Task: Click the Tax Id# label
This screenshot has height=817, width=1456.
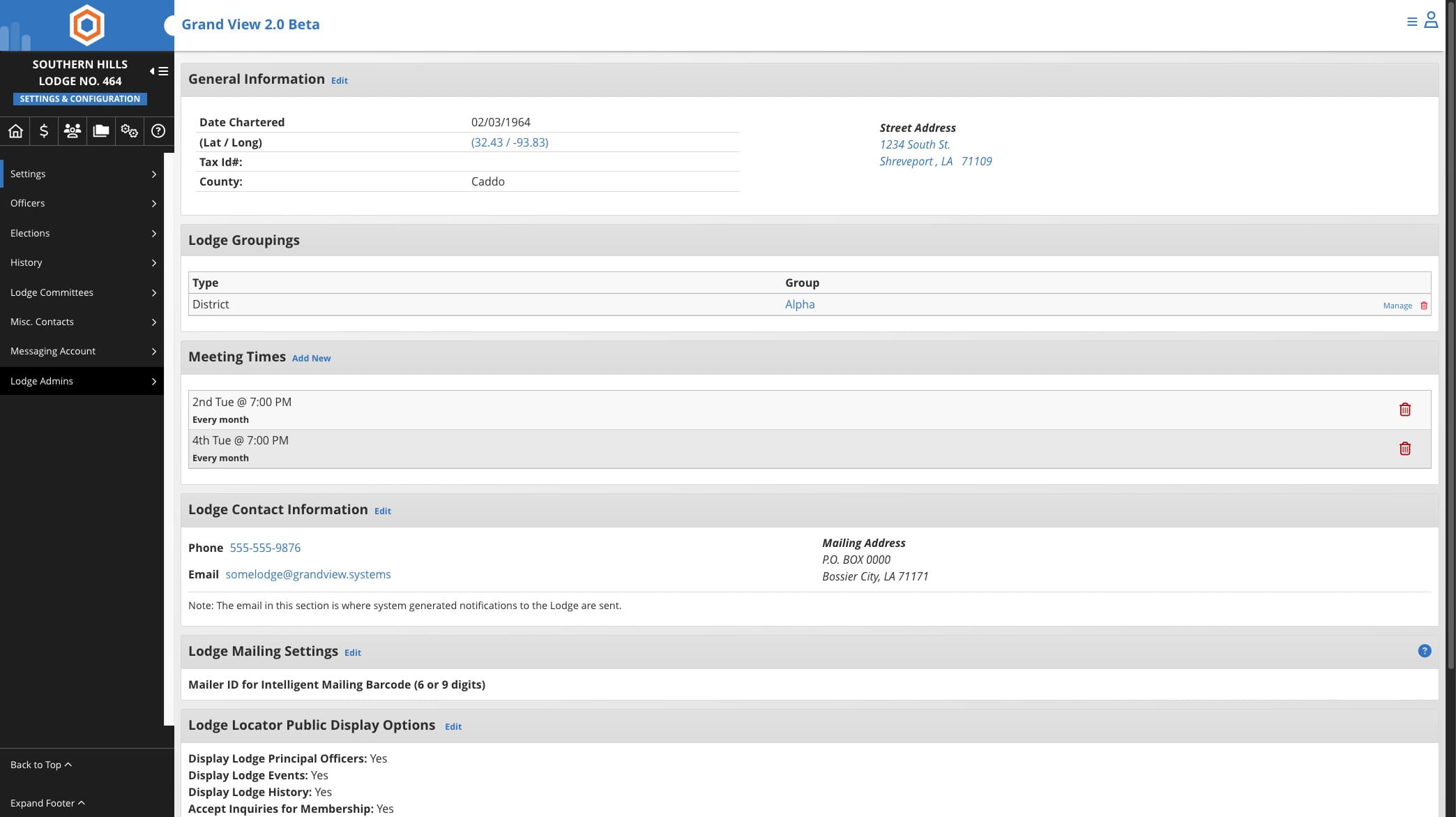Action: [x=220, y=162]
